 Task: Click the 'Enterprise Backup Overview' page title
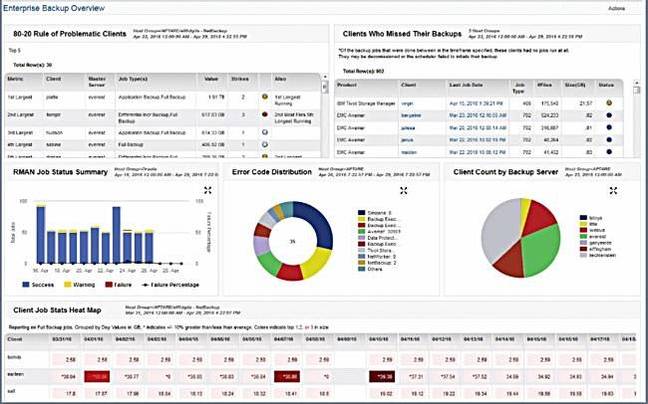[x=54, y=8]
